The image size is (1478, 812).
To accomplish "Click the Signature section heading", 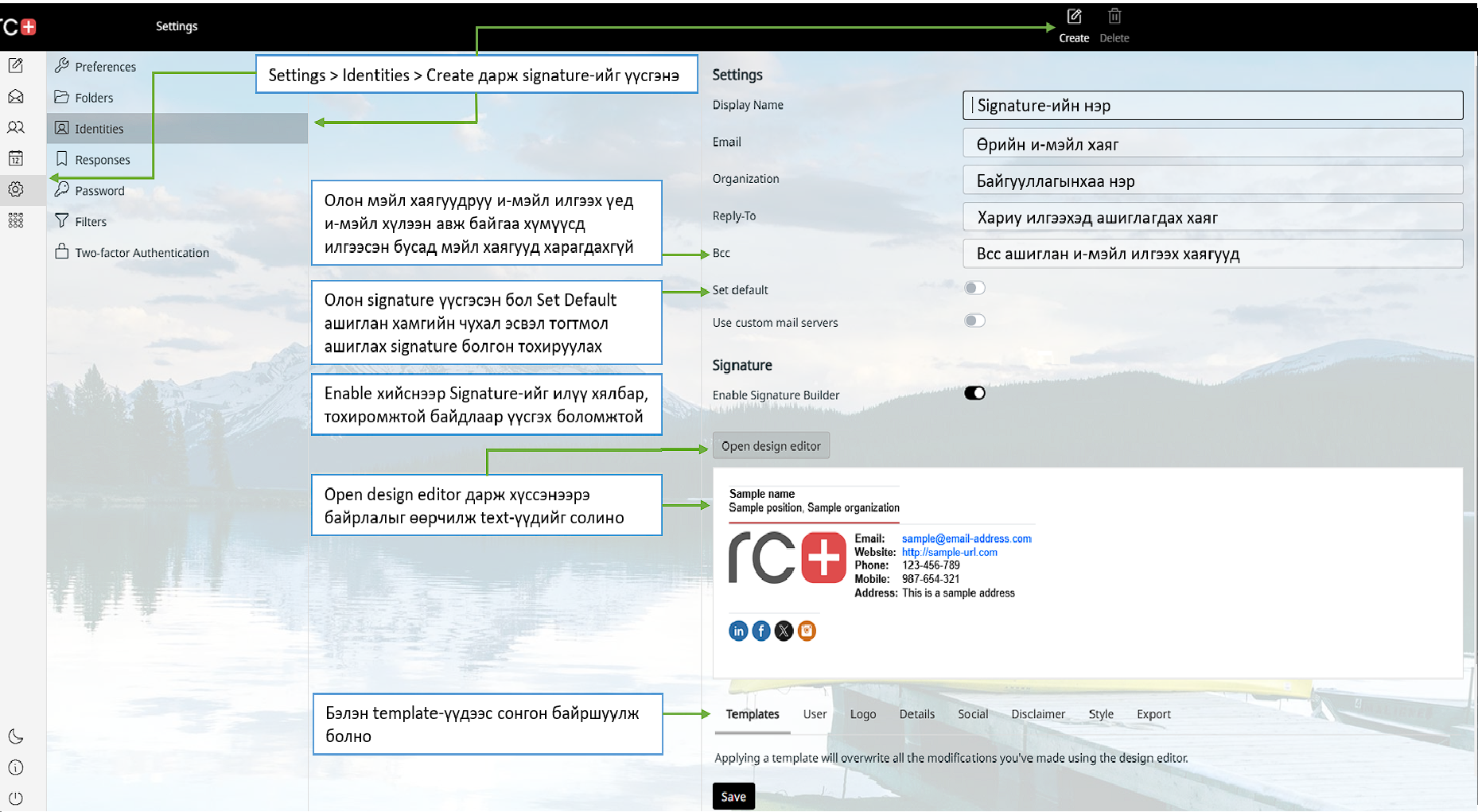I will click(x=742, y=365).
